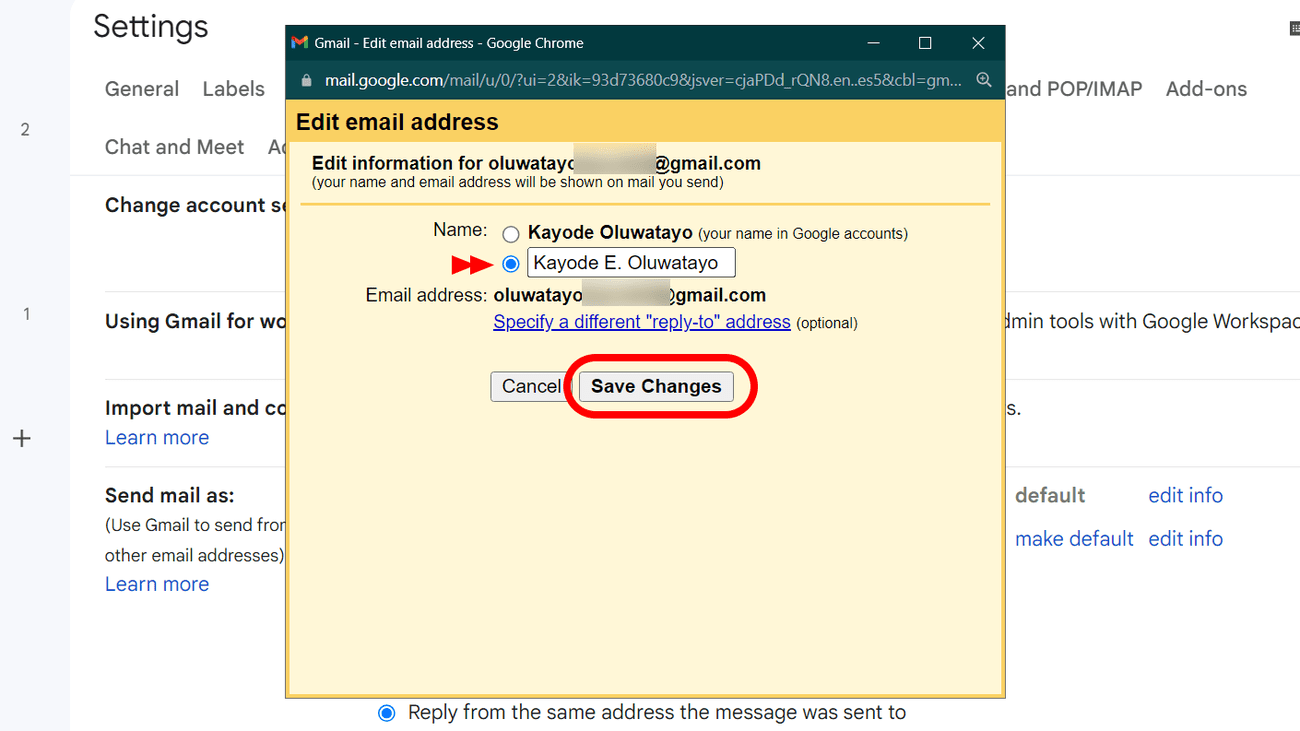Select reply from the same address option
Image resolution: width=1300 pixels, height=731 pixels.
pyautogui.click(x=386, y=712)
